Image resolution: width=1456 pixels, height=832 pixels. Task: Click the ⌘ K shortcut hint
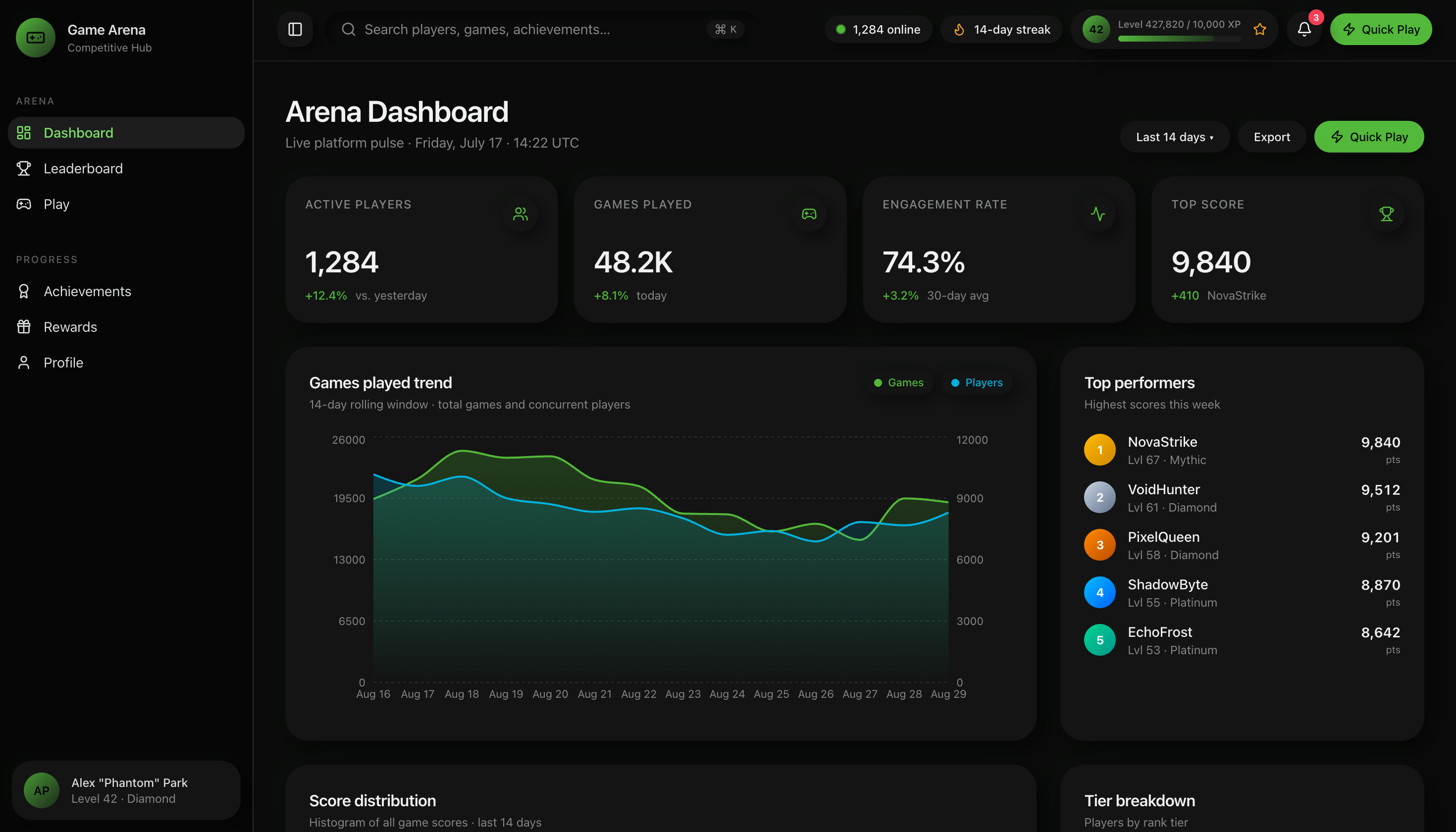[725, 29]
